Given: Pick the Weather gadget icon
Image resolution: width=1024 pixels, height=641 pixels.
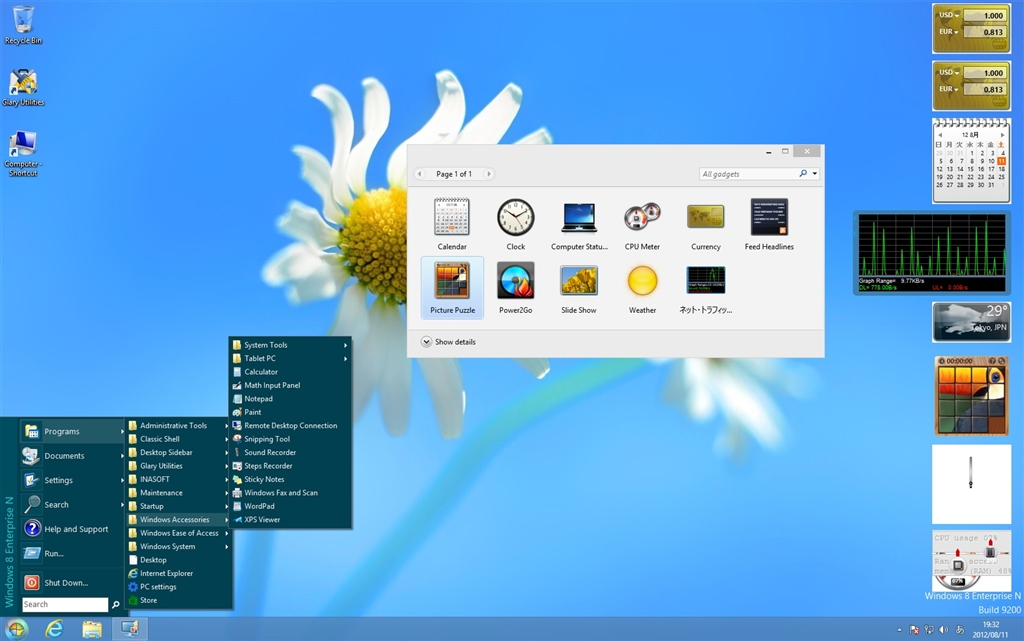Looking at the screenshot, I should 642,282.
